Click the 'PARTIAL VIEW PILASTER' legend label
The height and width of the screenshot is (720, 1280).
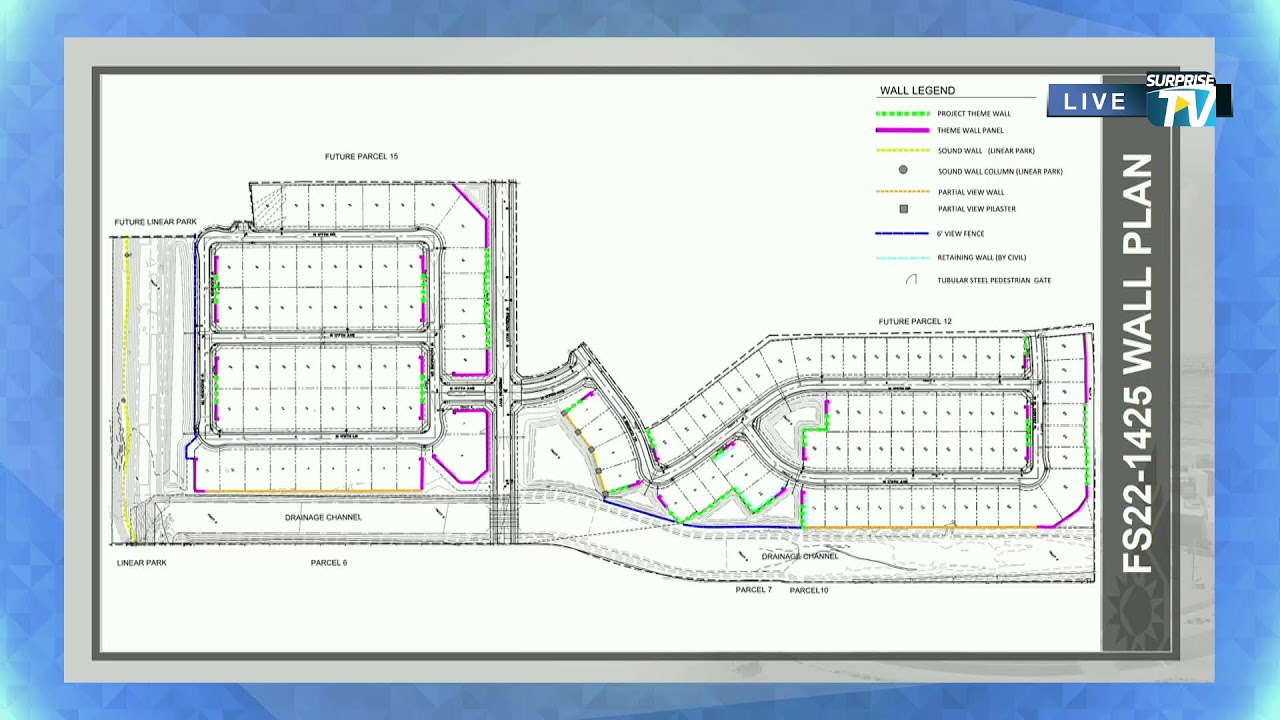pyautogui.click(x=976, y=209)
